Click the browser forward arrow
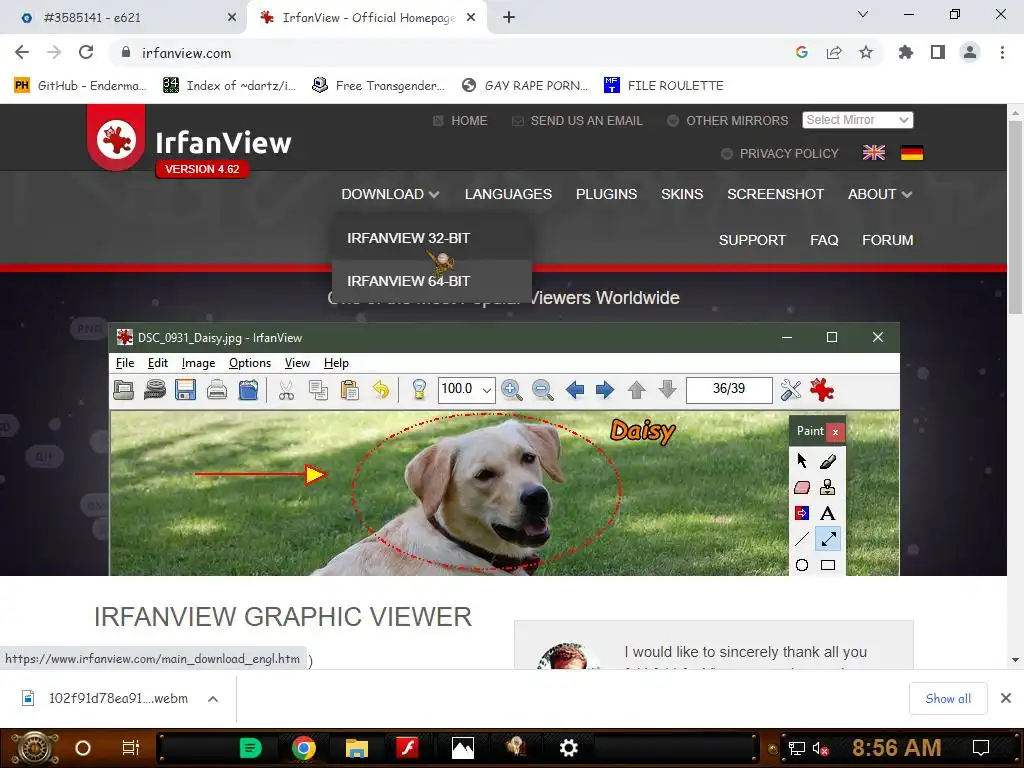The image size is (1024, 768). [x=54, y=52]
